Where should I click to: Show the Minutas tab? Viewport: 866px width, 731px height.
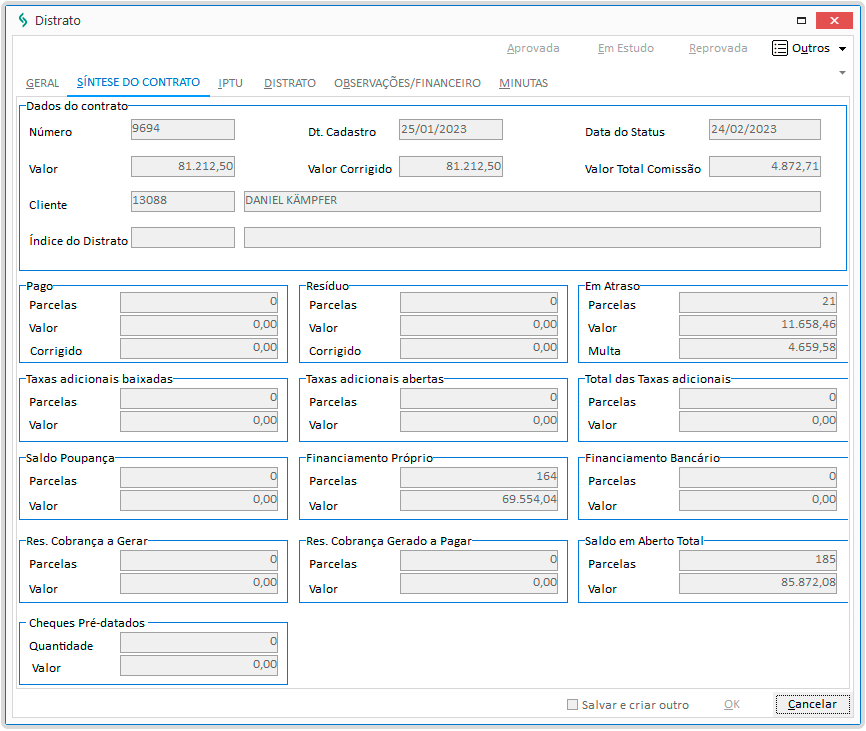[523, 83]
